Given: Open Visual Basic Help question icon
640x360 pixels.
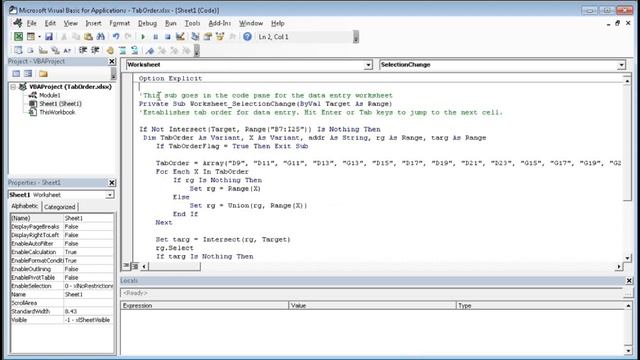Looking at the screenshot, I should coord(247,37).
